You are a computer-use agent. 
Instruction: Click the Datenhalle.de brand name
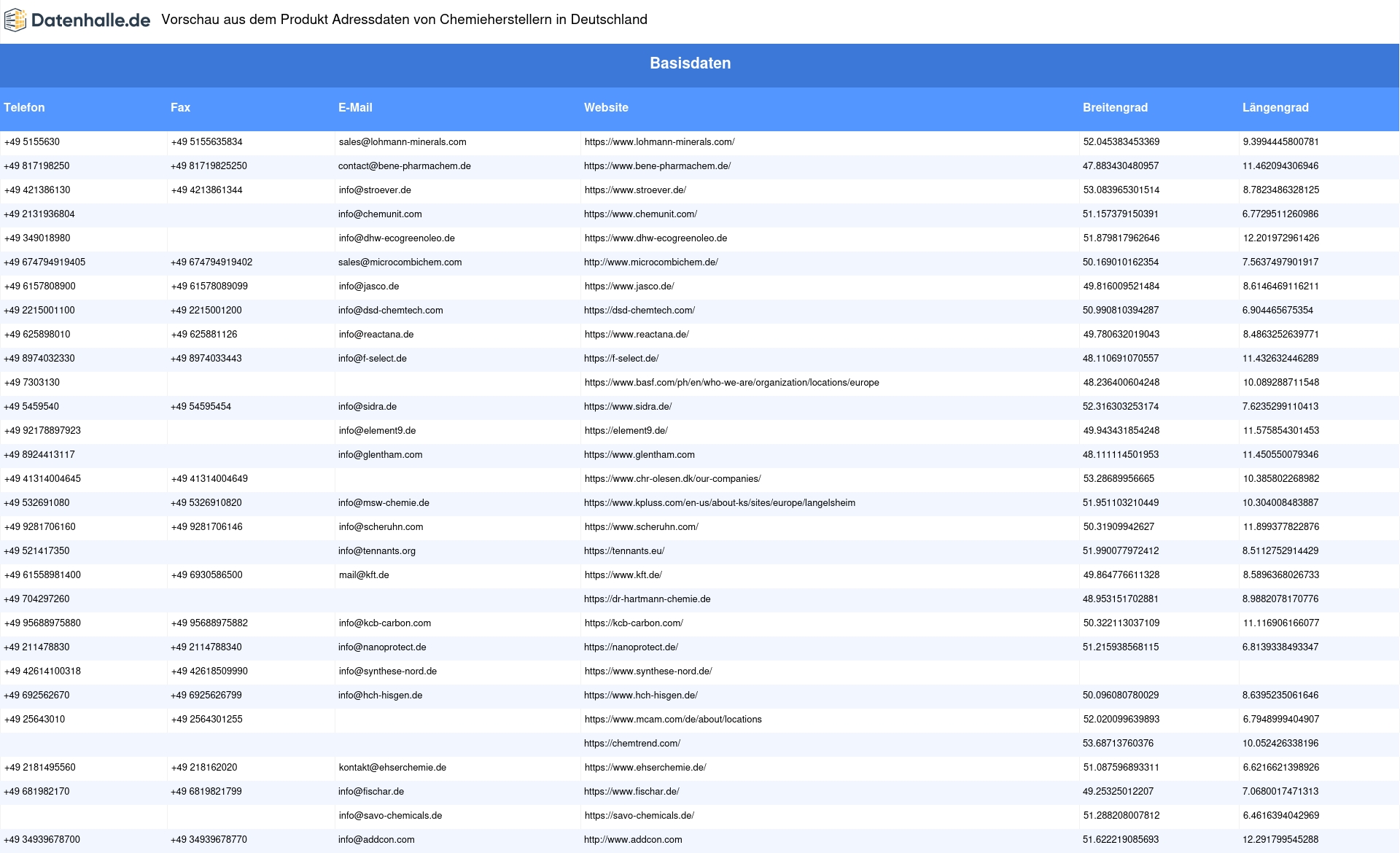coord(90,20)
